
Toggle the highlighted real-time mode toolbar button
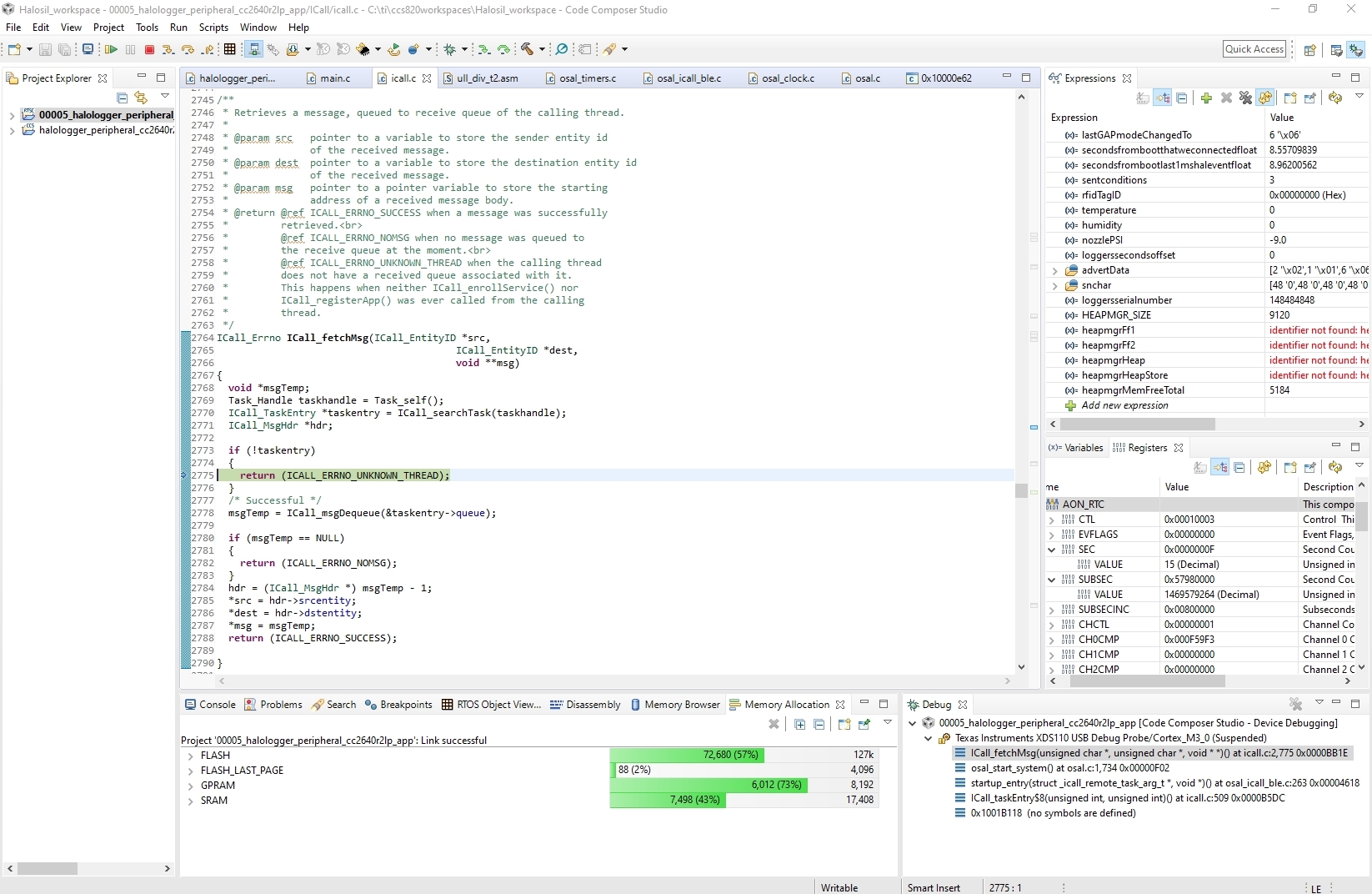coord(253,50)
